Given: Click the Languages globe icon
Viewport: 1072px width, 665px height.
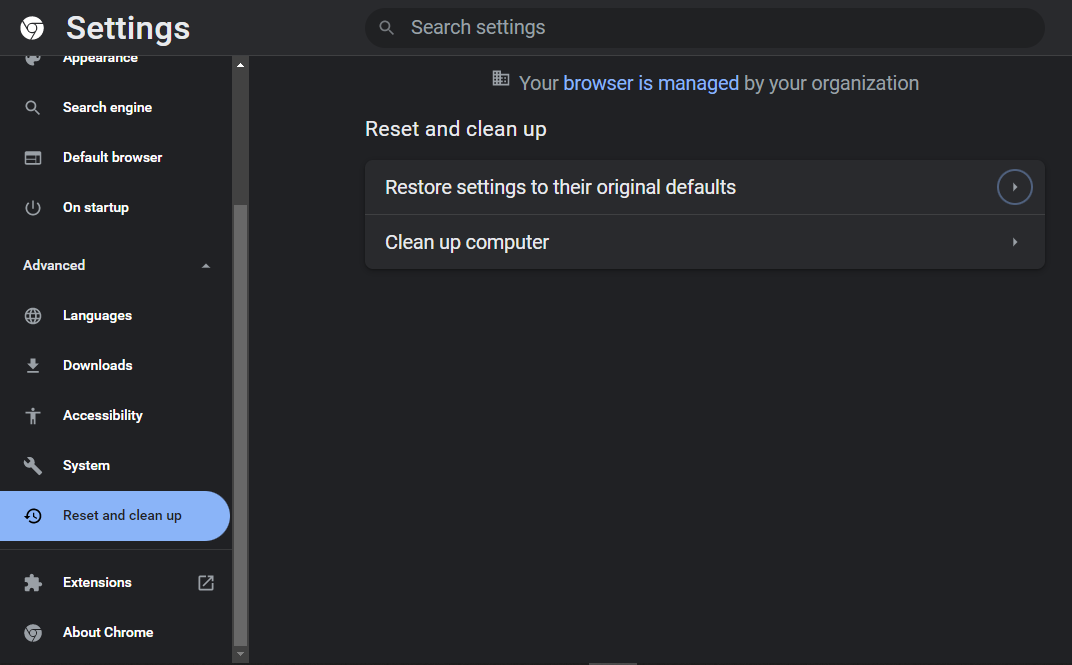Looking at the screenshot, I should (32, 316).
